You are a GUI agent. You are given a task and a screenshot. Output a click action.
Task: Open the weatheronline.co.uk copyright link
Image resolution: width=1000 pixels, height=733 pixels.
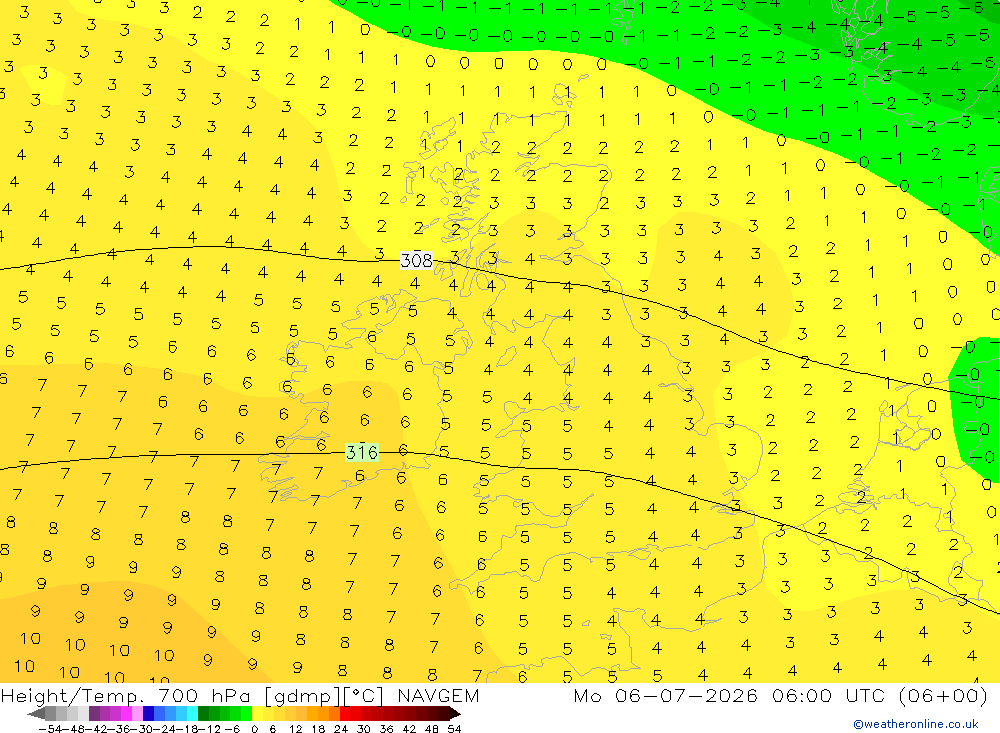tap(916, 724)
